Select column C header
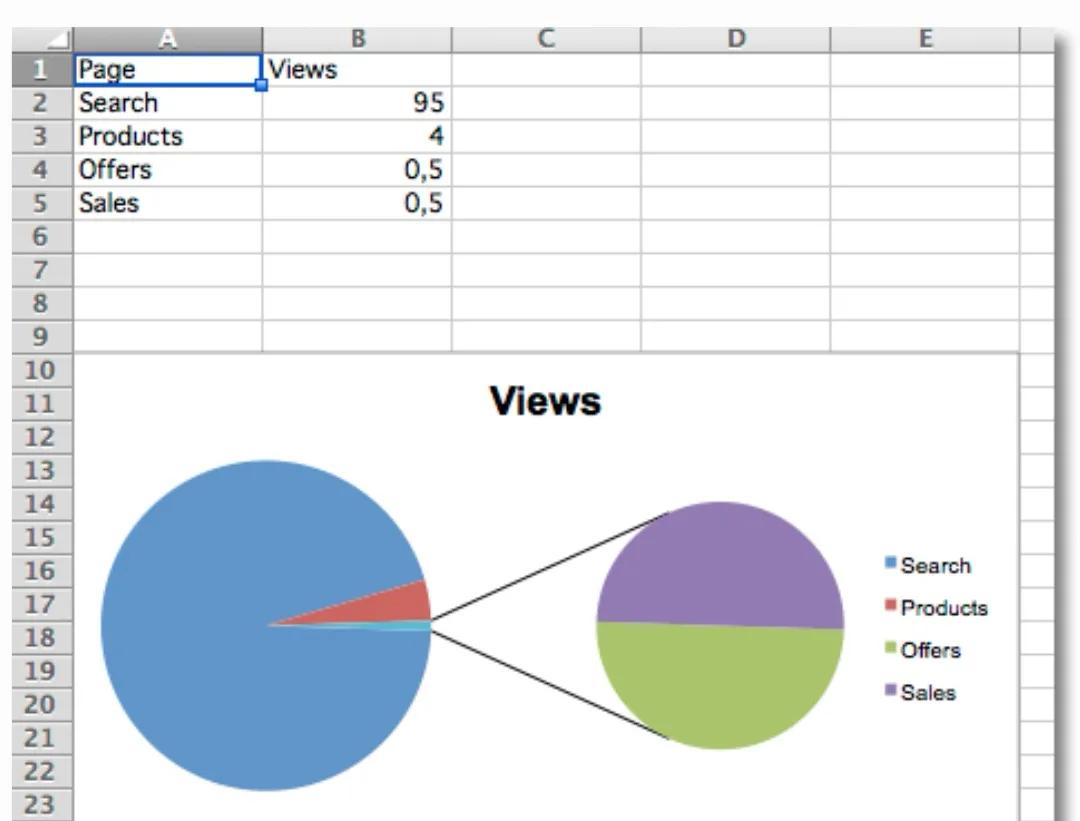Viewport: 1080px width, 821px height. coord(546,39)
